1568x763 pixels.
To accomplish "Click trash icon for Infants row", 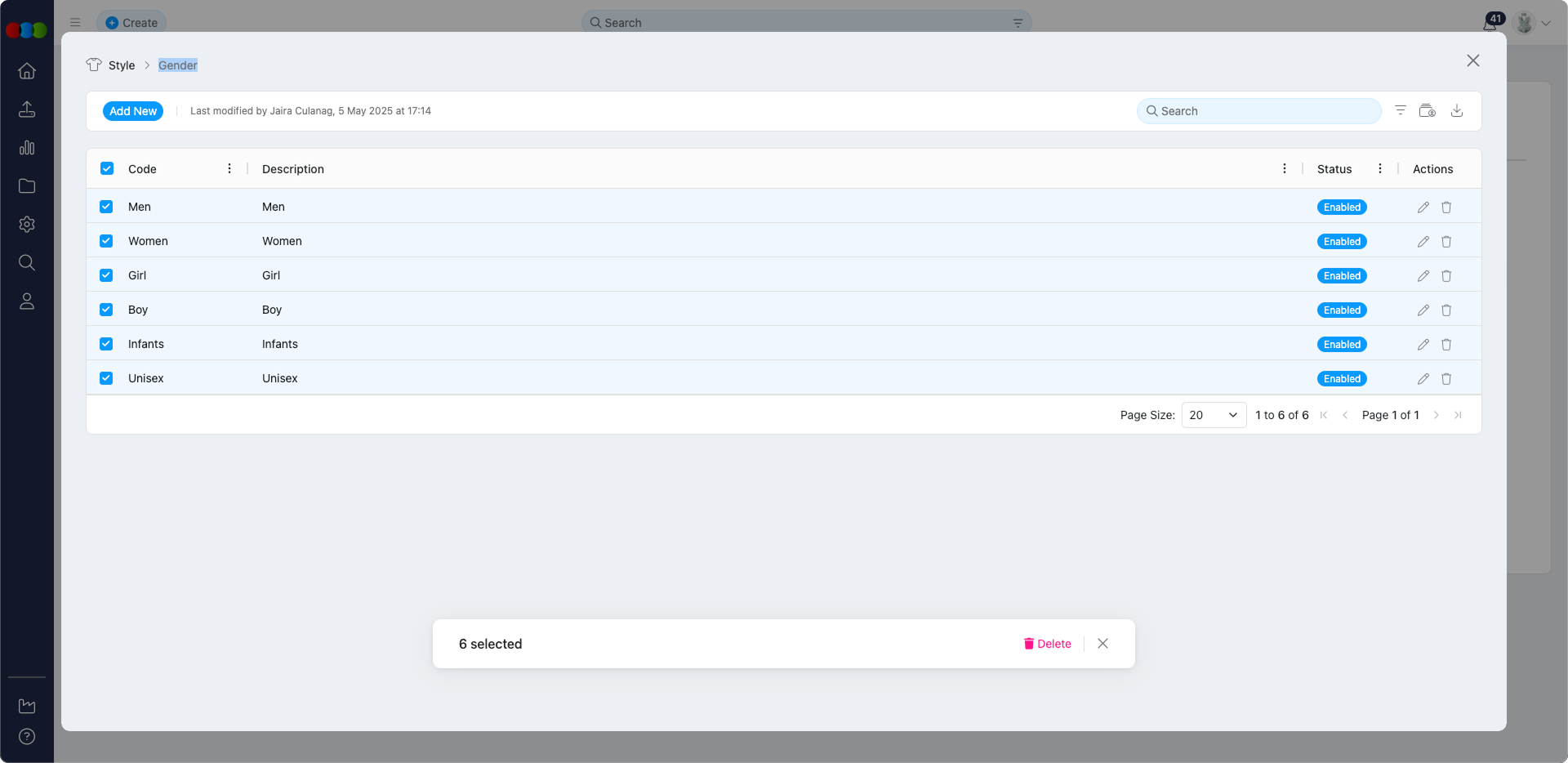I will pos(1446,345).
